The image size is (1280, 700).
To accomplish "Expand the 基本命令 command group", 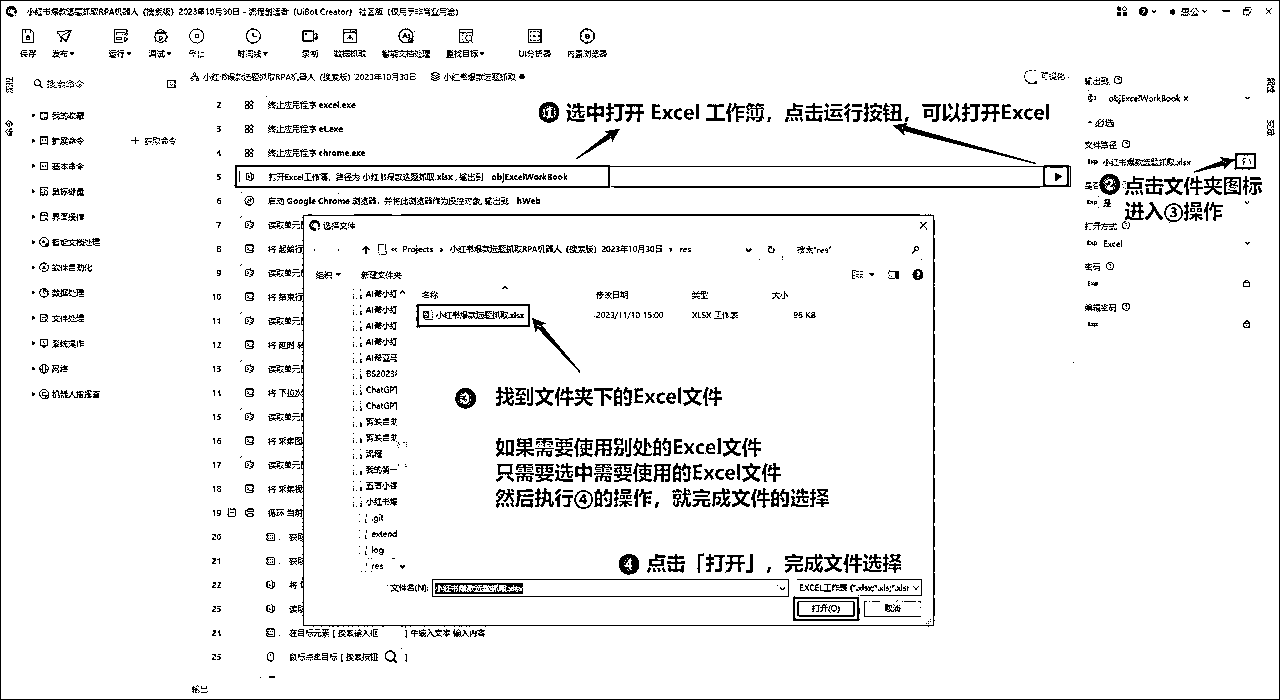I will click(x=33, y=166).
